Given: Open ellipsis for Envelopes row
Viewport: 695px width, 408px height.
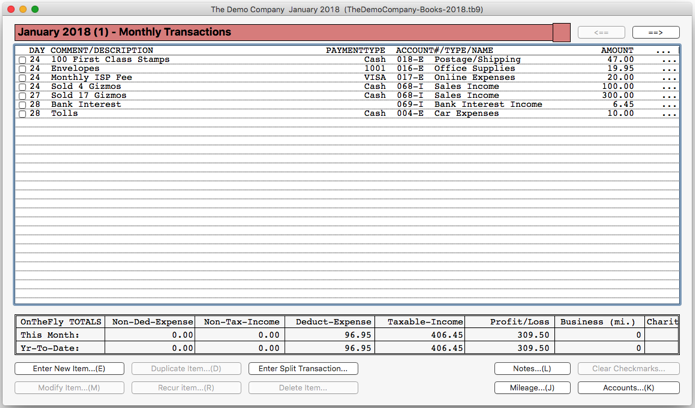Looking at the screenshot, I should click(x=669, y=69).
